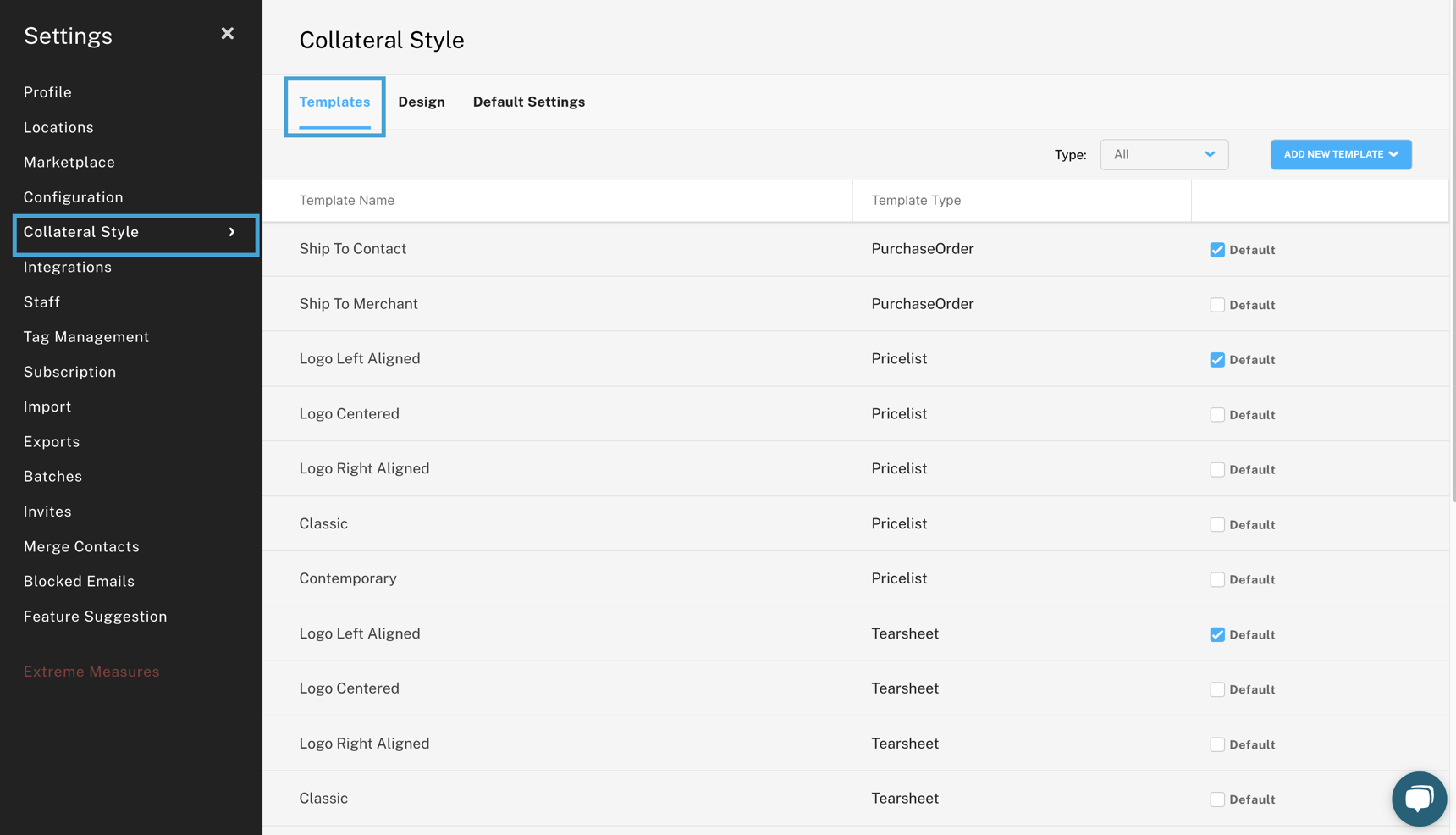Click the Ship To Merchant template name
Viewport: 1456px width, 835px height.
[x=358, y=303]
